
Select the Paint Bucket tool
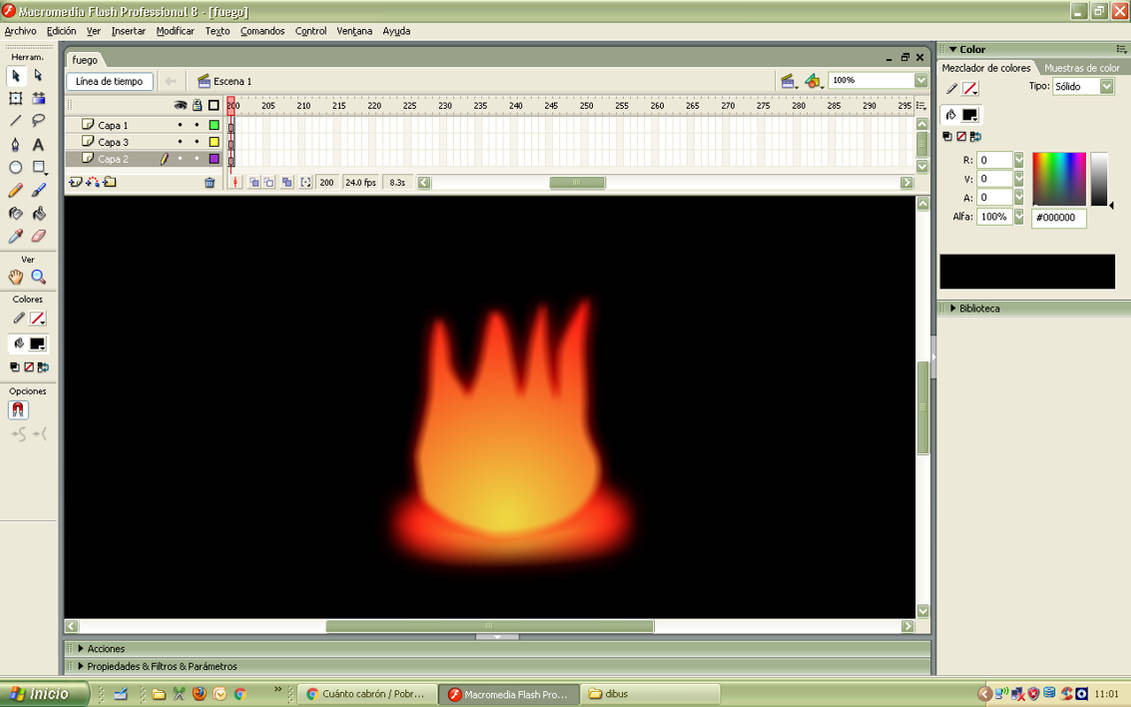click(38, 213)
